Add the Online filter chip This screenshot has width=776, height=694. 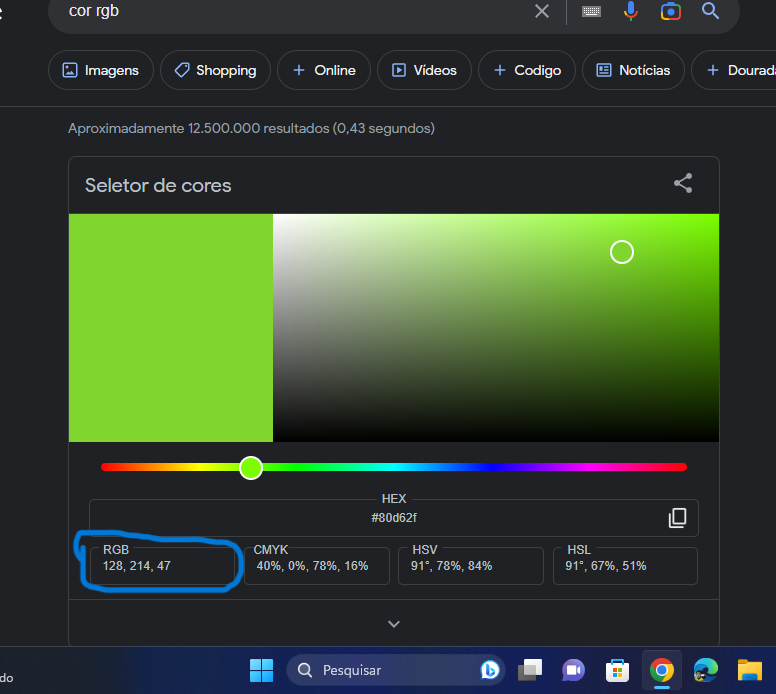tap(324, 70)
